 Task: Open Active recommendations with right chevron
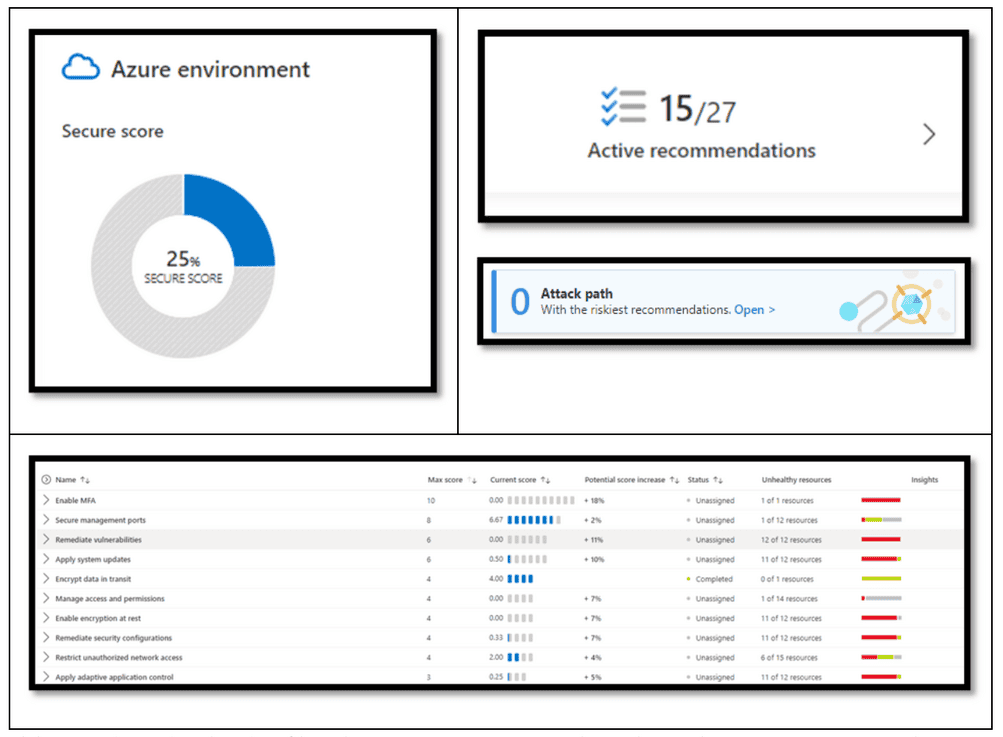click(929, 134)
